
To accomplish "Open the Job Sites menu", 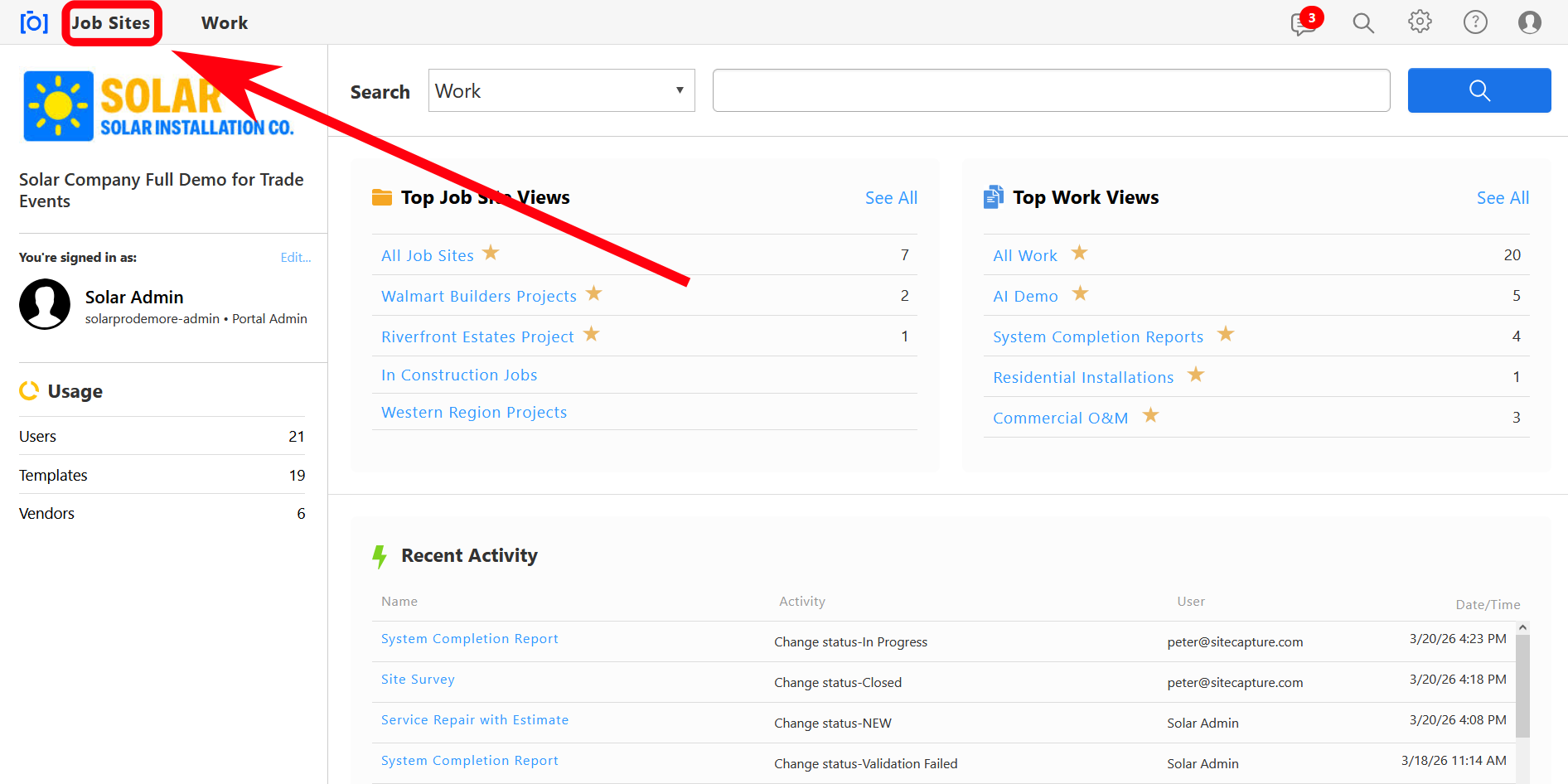I will [111, 23].
